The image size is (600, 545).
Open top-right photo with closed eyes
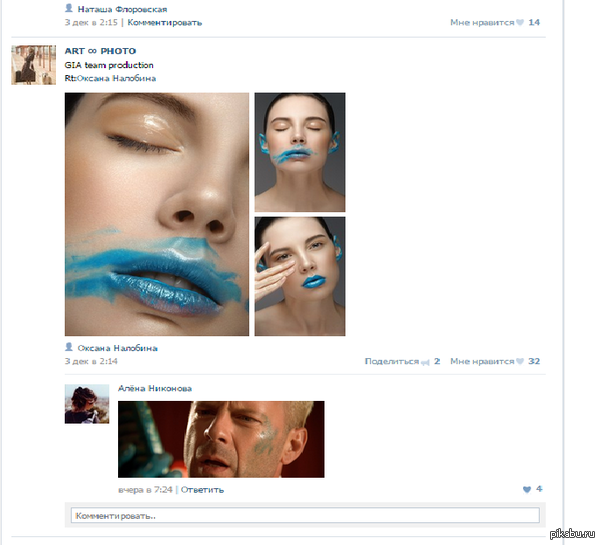point(300,152)
